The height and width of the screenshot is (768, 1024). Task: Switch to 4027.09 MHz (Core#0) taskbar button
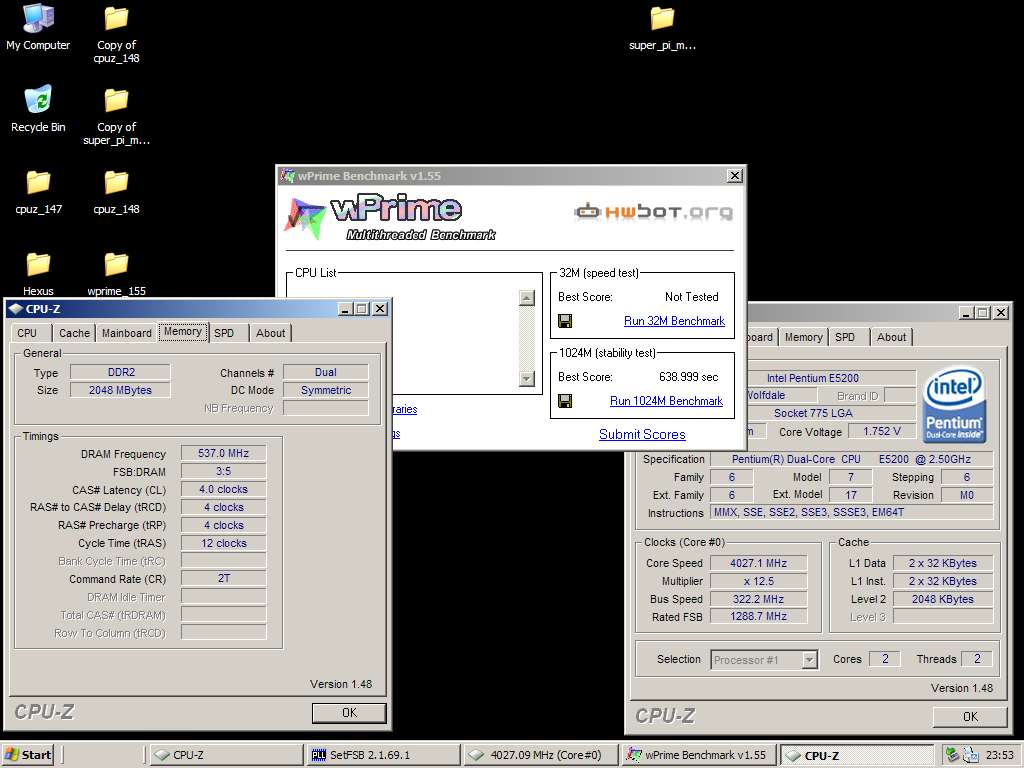541,755
